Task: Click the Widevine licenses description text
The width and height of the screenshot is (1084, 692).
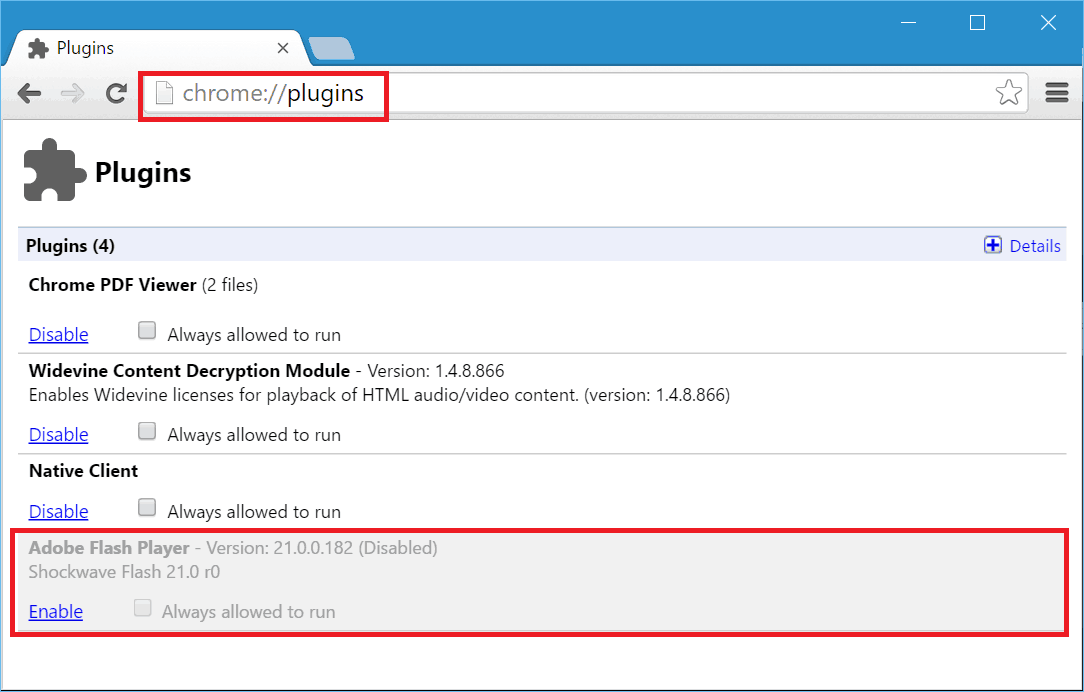Action: coord(380,395)
